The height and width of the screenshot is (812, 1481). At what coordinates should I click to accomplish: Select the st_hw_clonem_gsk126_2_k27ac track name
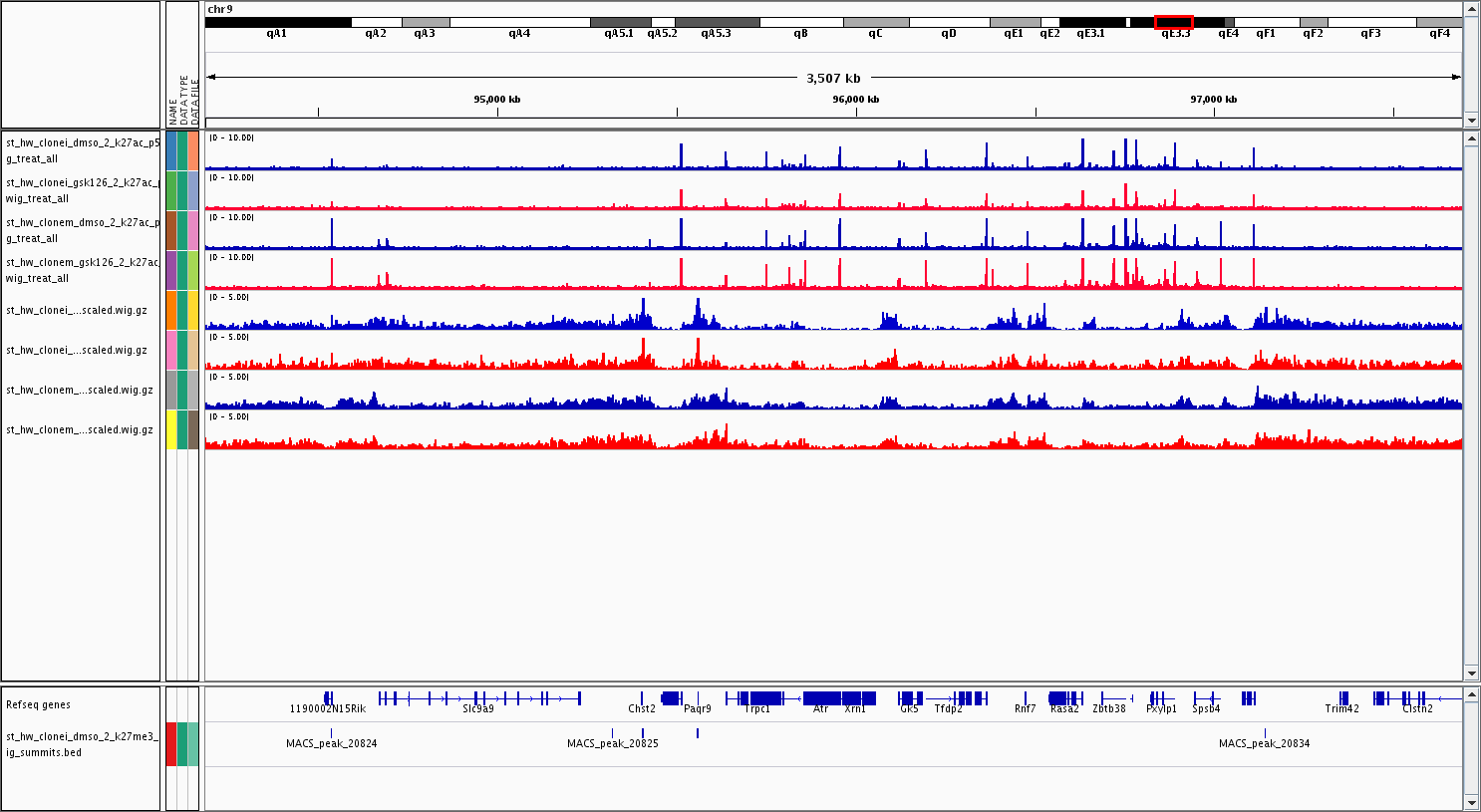tap(82, 270)
